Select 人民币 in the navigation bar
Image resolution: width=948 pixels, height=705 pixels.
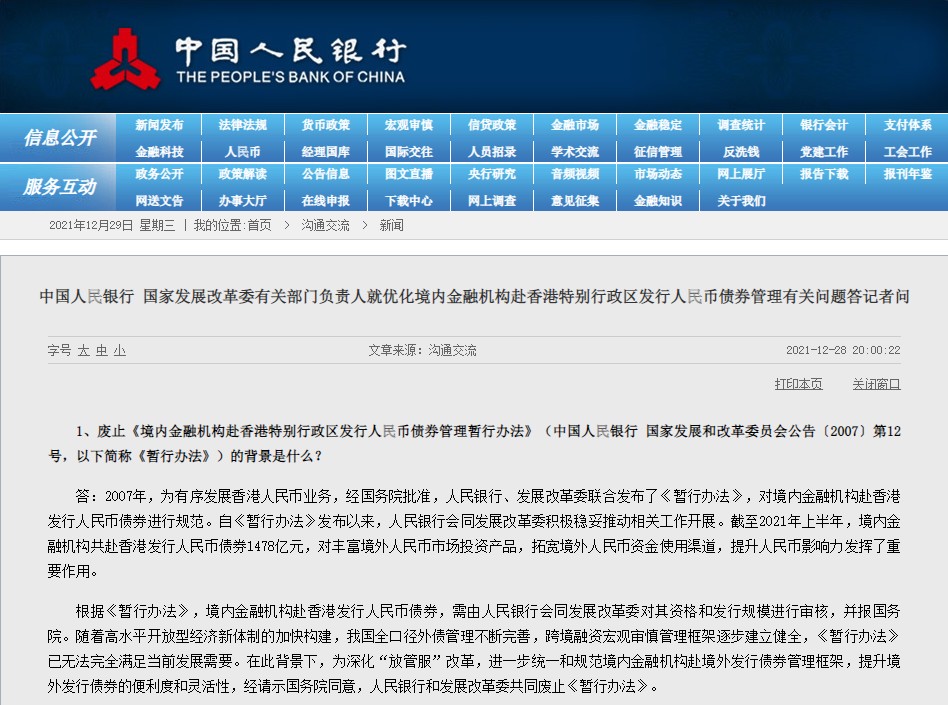pyautogui.click(x=242, y=152)
